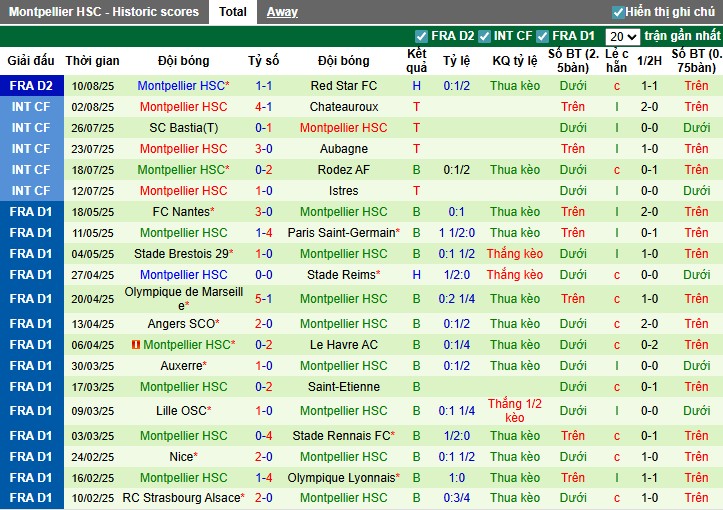Open Red Star FC team link
This screenshot has height=510, width=723.
(343, 86)
